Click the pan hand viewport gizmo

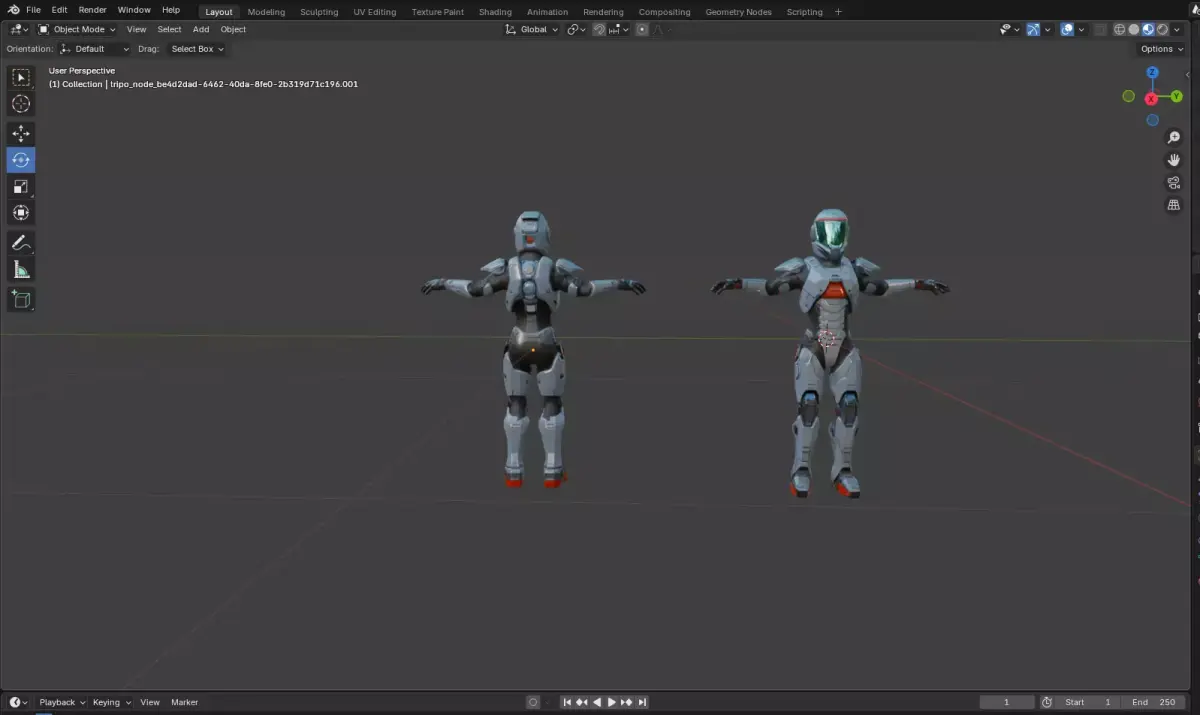coord(1174,160)
